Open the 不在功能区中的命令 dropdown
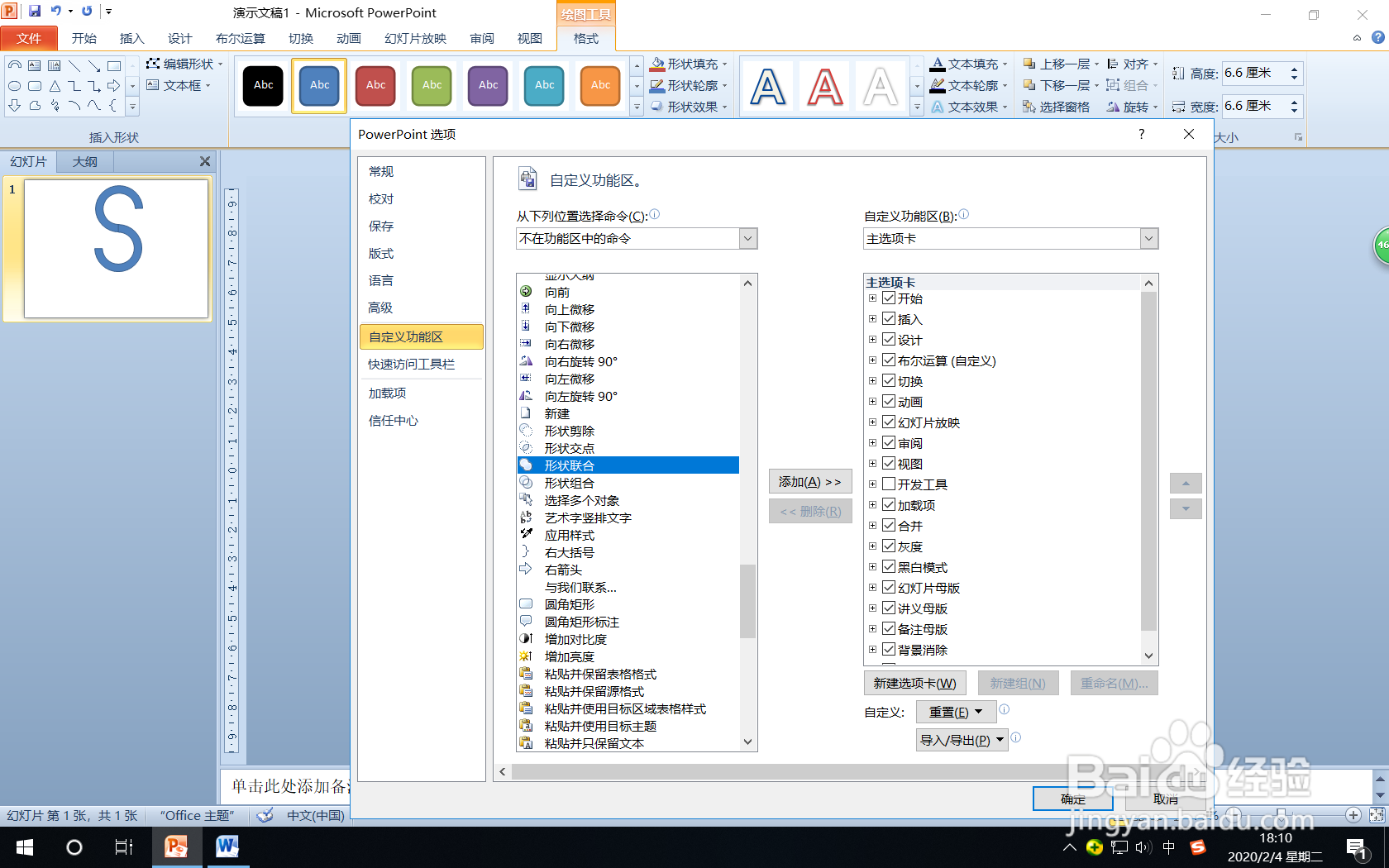The height and width of the screenshot is (868, 1389). (745, 239)
